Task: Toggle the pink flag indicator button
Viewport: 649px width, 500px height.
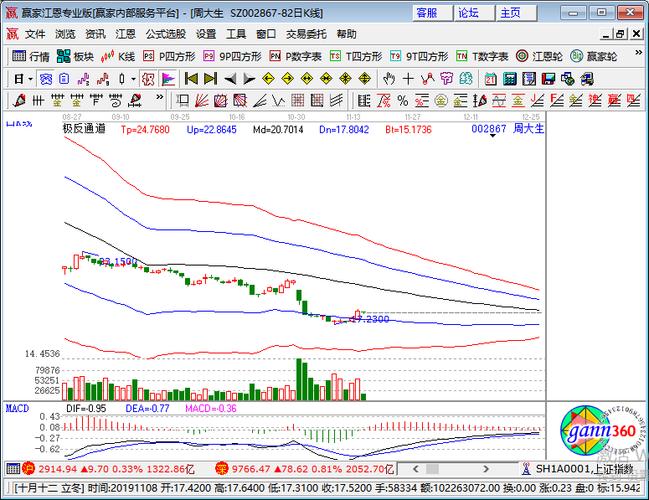Action: [168, 79]
